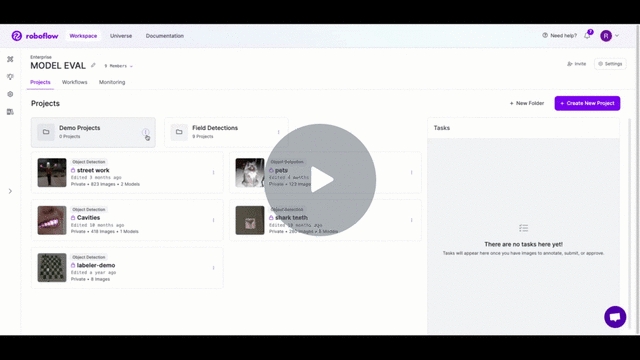Click the New Folder button
This screenshot has width=640, height=360.
pos(527,103)
